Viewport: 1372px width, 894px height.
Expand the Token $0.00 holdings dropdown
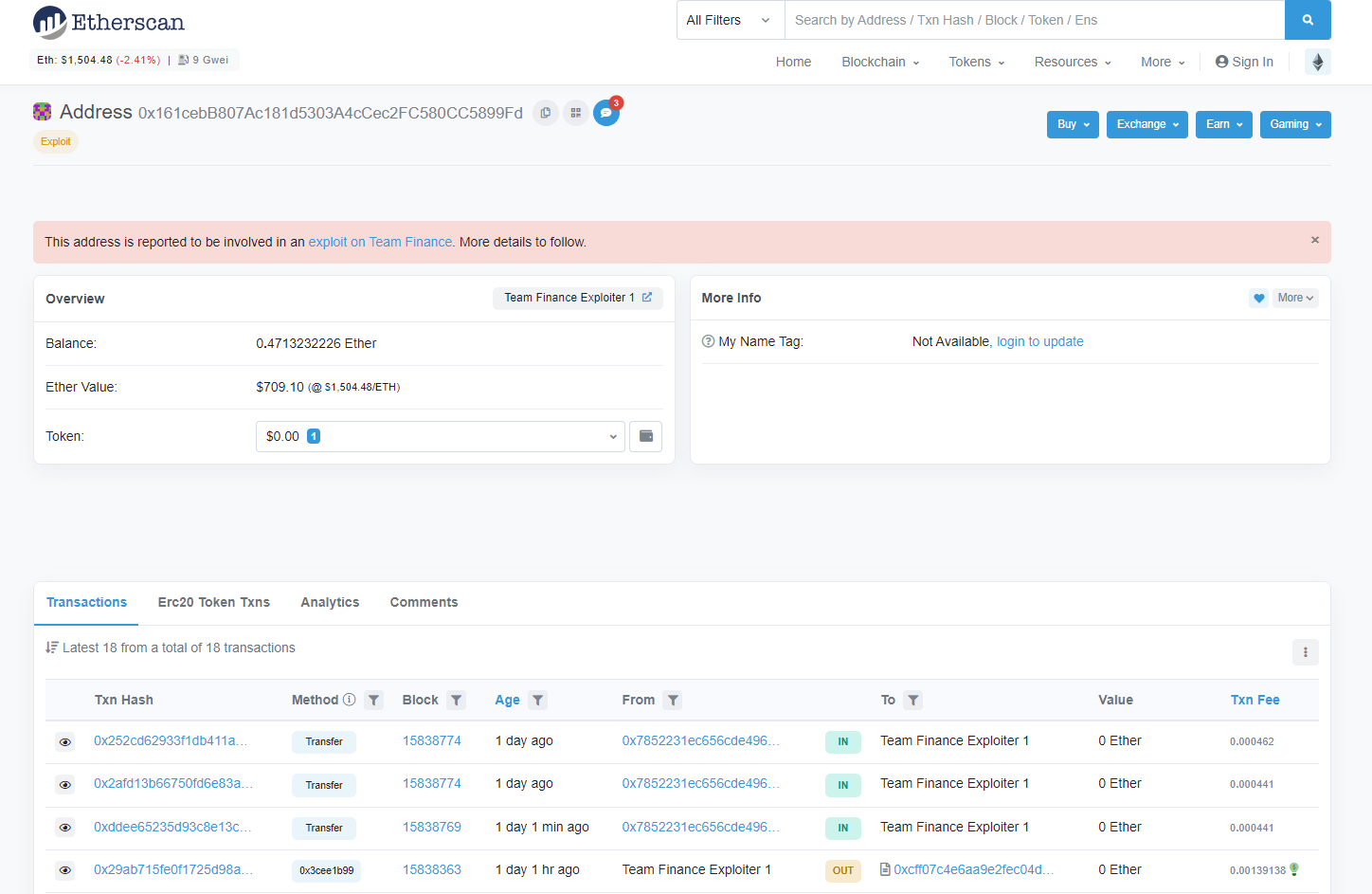pos(441,436)
